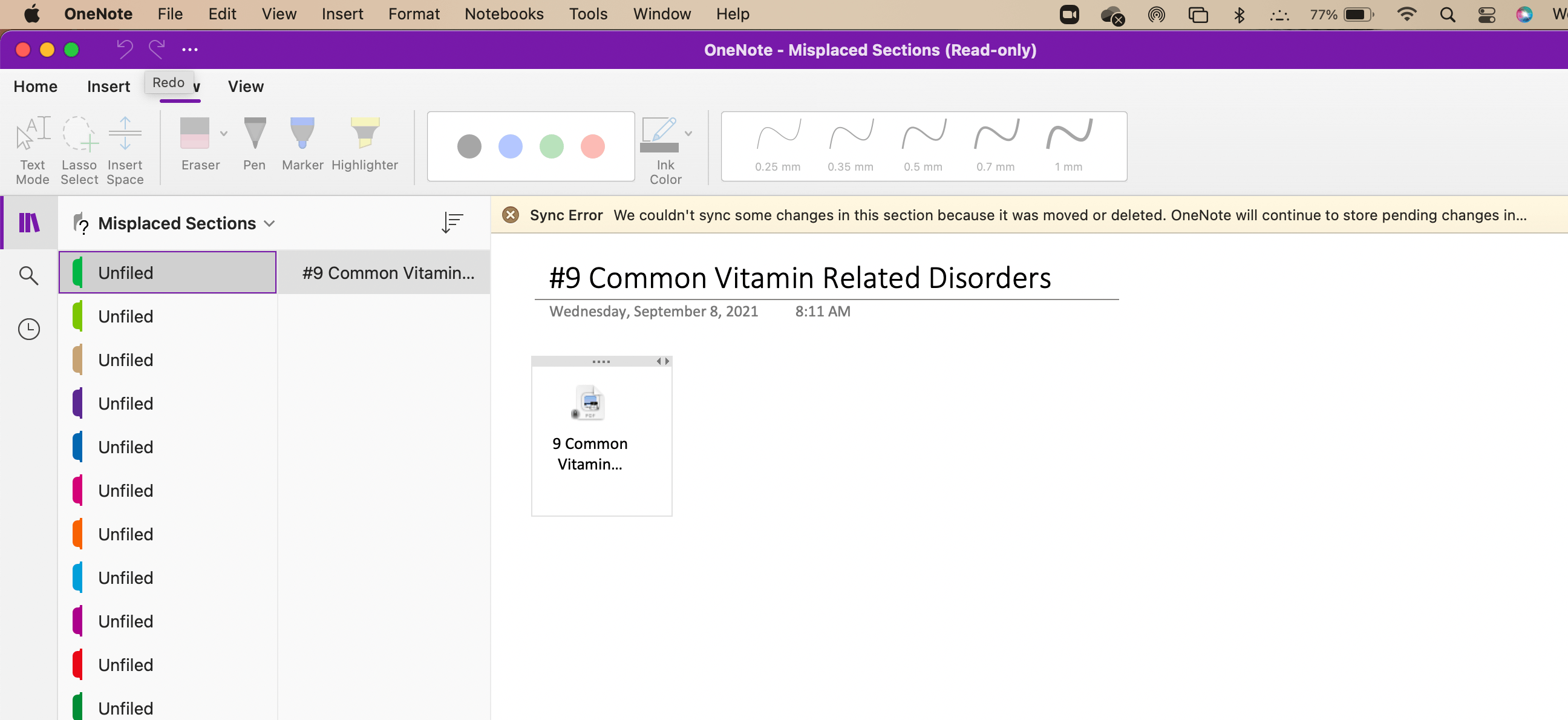The width and height of the screenshot is (1568, 720).
Task: Open the Notebooks menu
Action: (504, 14)
